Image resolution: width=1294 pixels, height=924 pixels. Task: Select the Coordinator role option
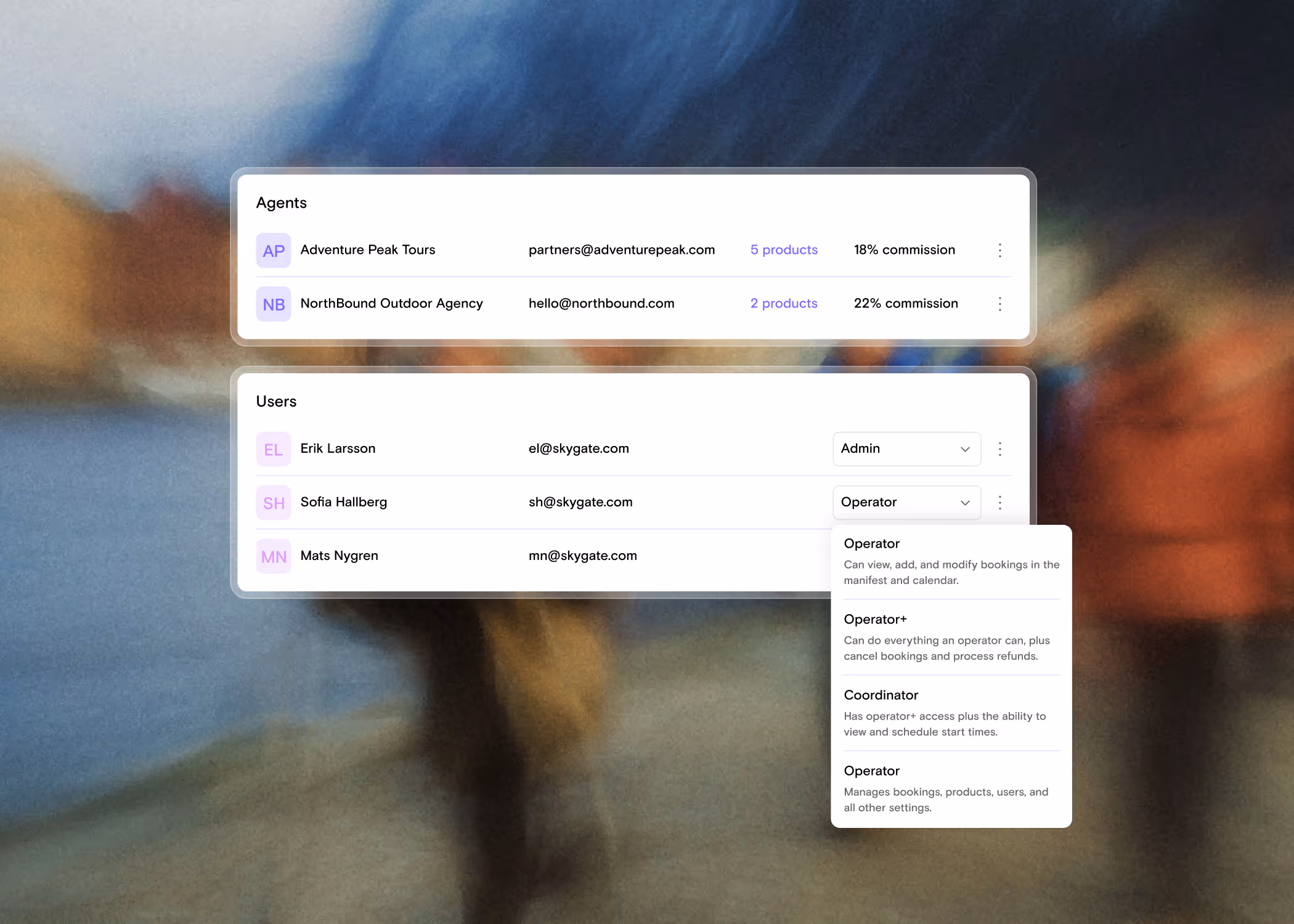tap(881, 695)
